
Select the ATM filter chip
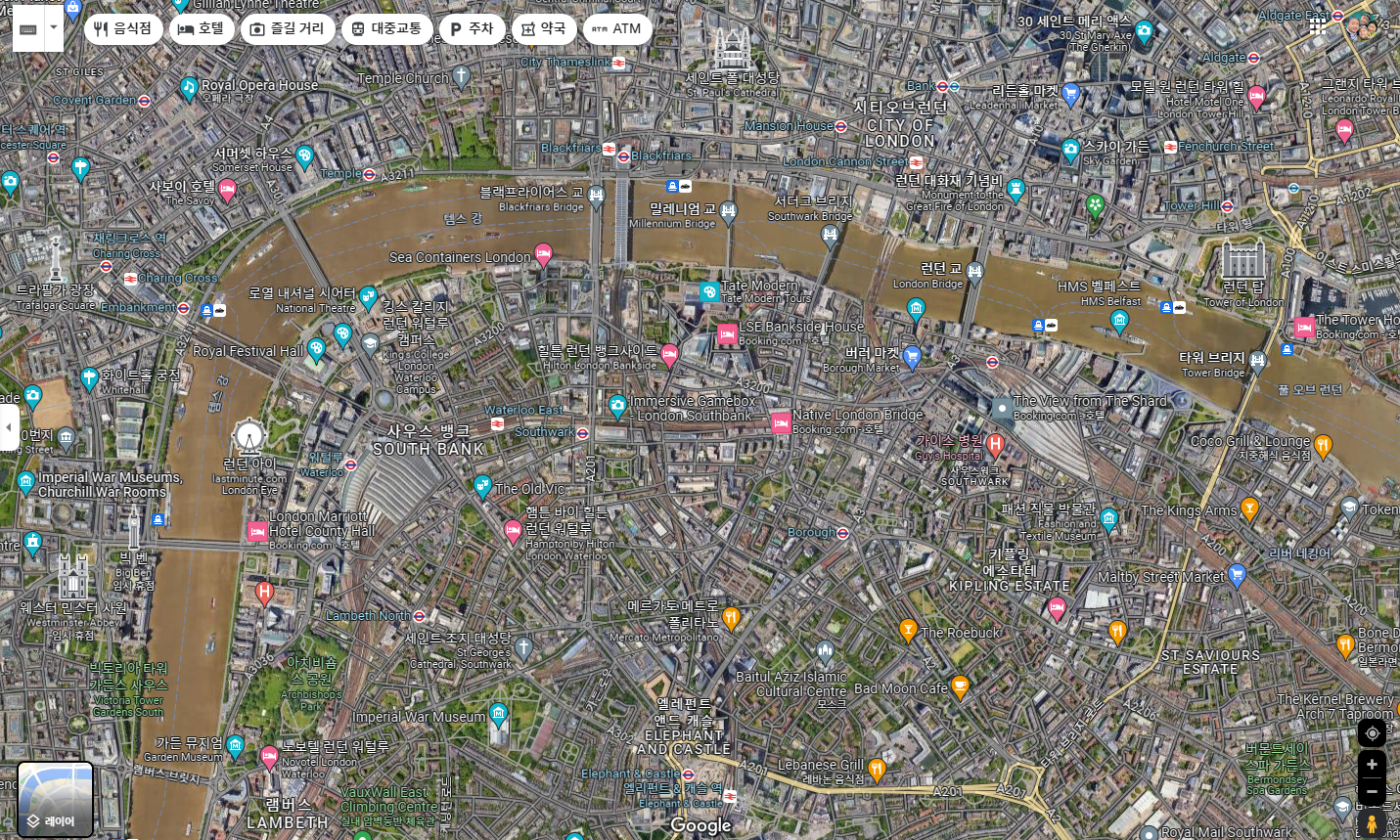617,29
